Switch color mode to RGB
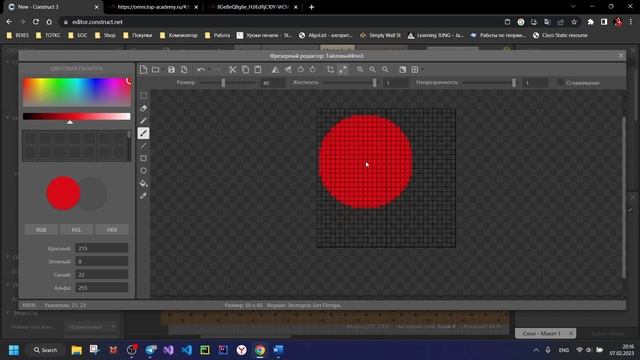This screenshot has width=640, height=360. click(x=41, y=230)
